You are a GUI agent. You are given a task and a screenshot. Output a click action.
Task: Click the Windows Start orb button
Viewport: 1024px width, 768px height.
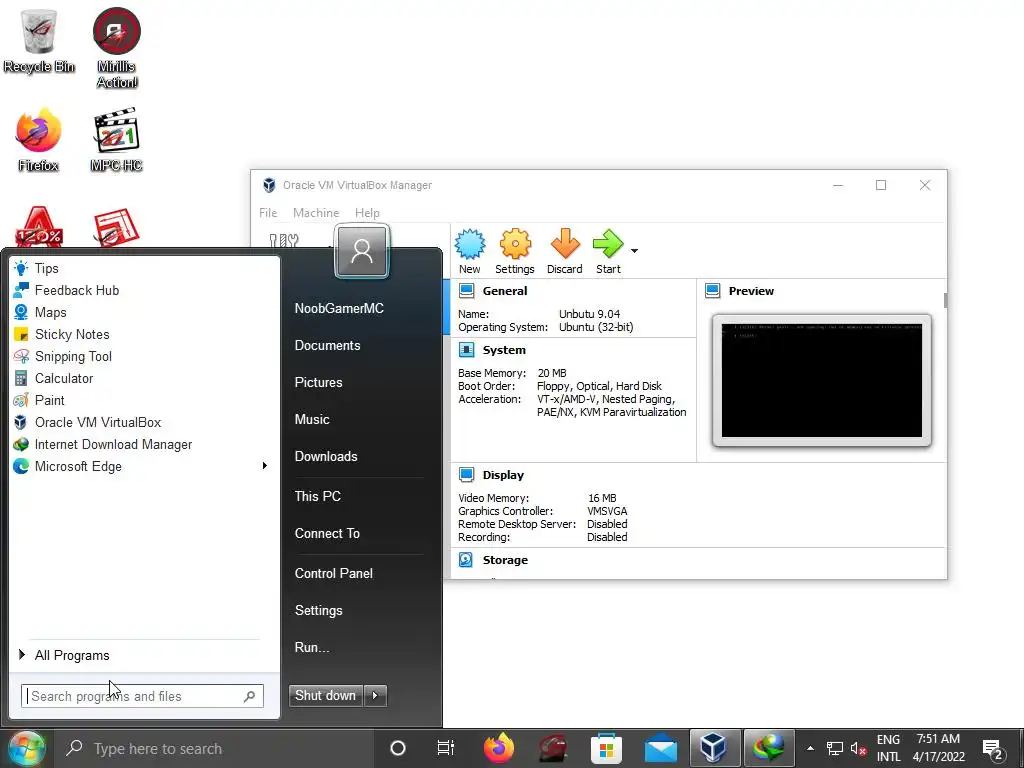(27, 748)
